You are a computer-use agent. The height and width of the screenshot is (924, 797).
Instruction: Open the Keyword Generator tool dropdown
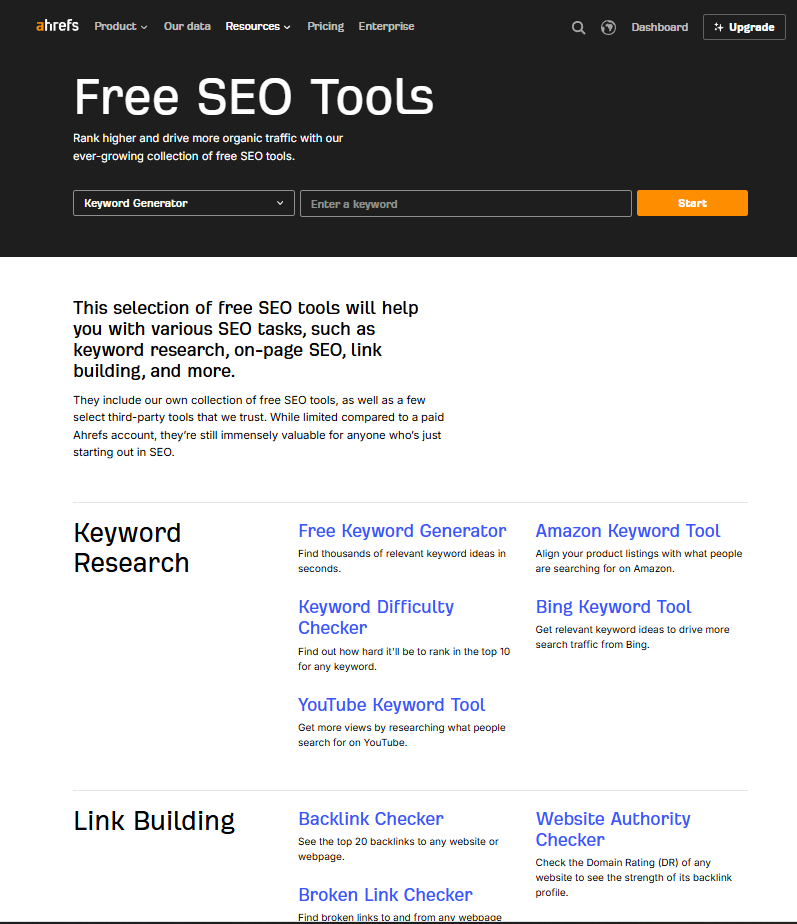pos(184,203)
